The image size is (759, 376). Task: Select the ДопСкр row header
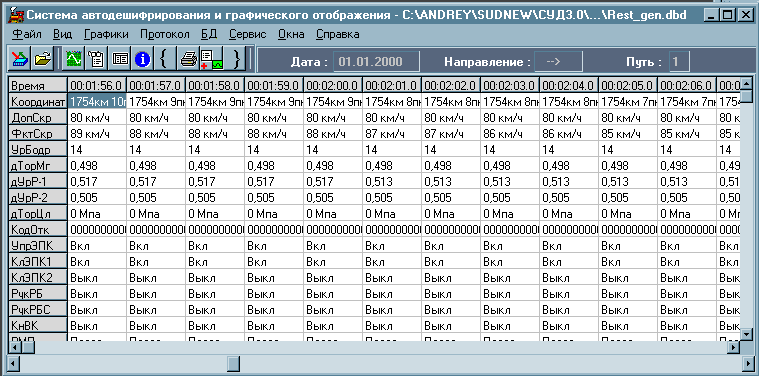(x=38, y=117)
